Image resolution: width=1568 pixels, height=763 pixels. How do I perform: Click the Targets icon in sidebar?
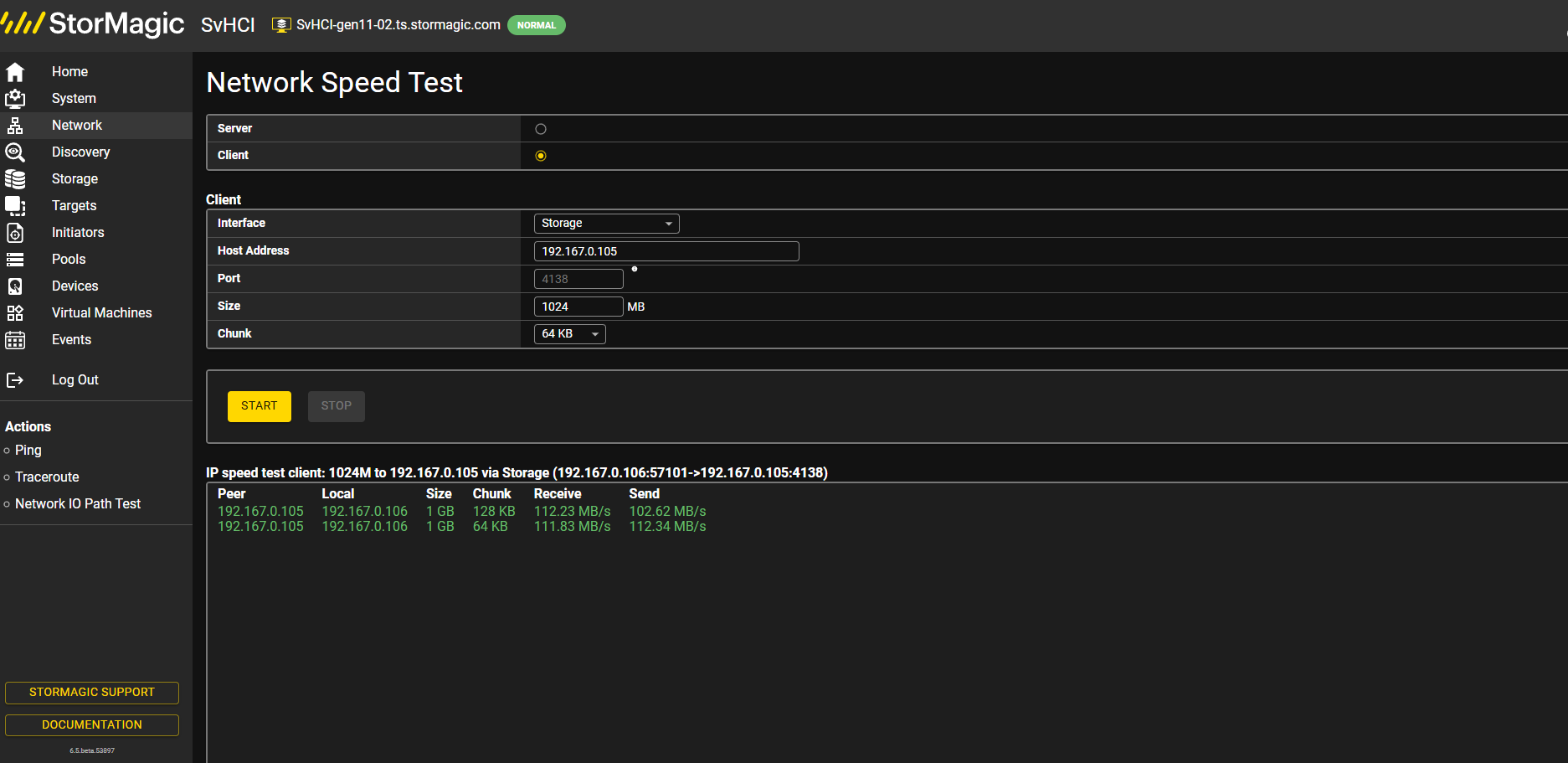(x=15, y=206)
